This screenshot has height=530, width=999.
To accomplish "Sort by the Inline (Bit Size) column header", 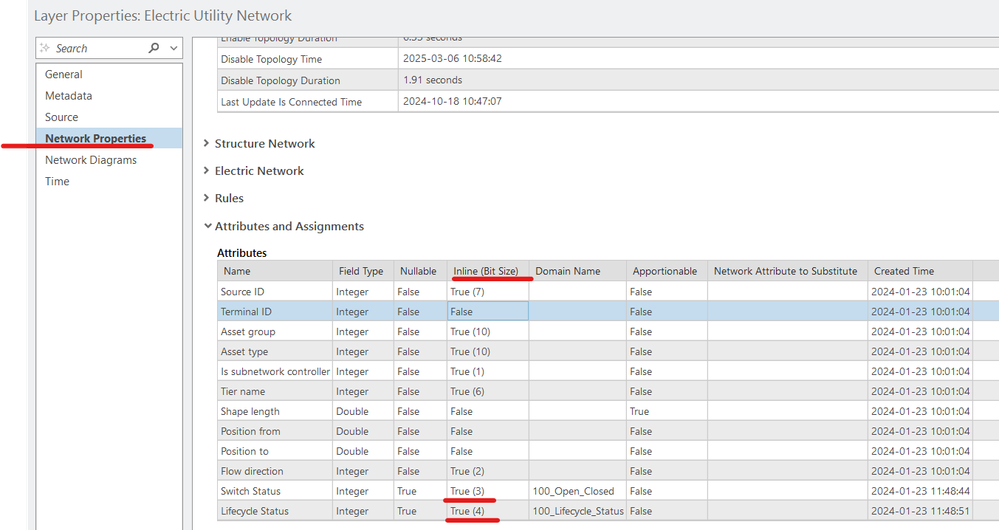I will (x=488, y=271).
